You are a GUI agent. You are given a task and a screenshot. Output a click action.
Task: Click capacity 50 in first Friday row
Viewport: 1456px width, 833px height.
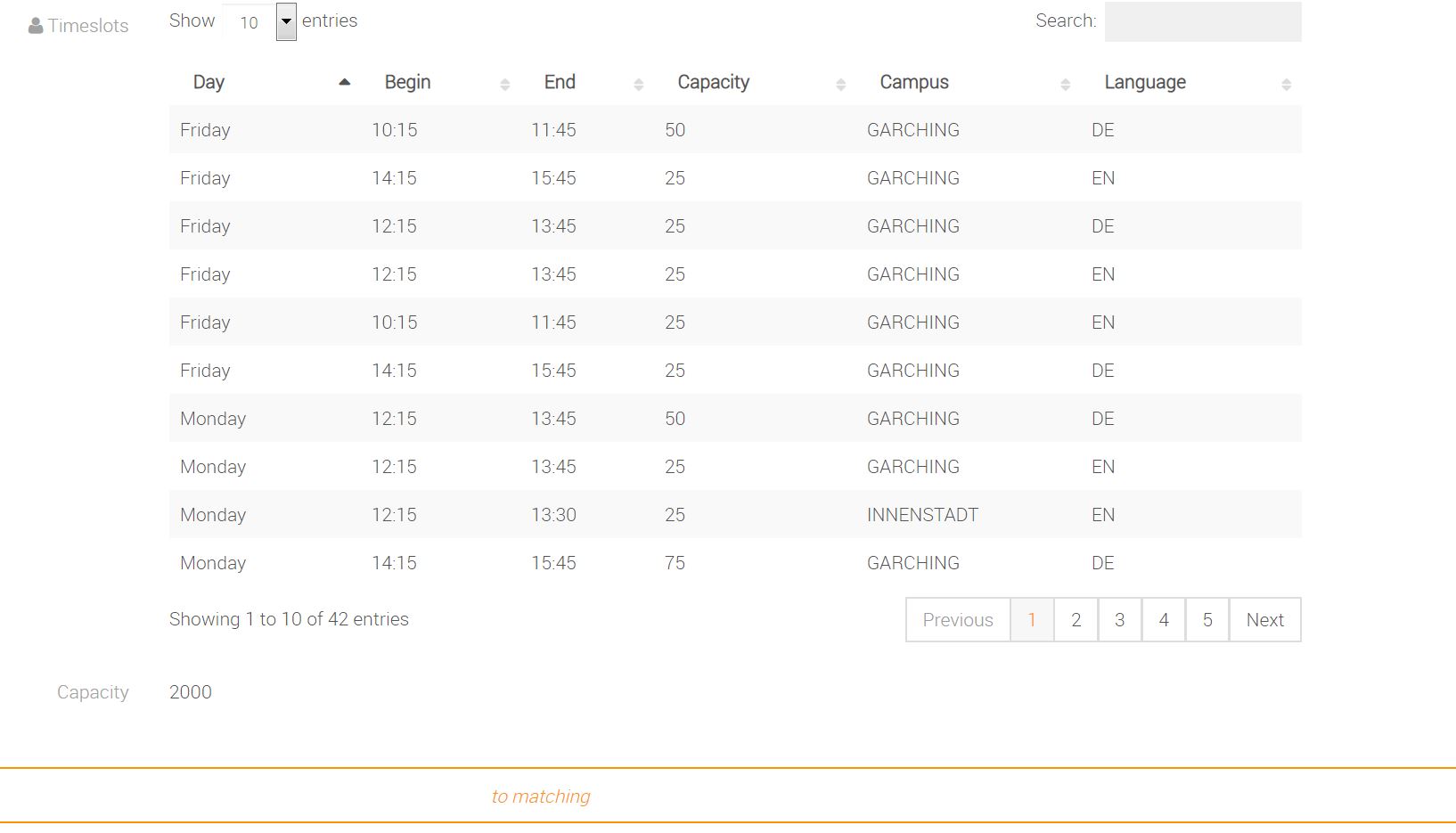675,130
